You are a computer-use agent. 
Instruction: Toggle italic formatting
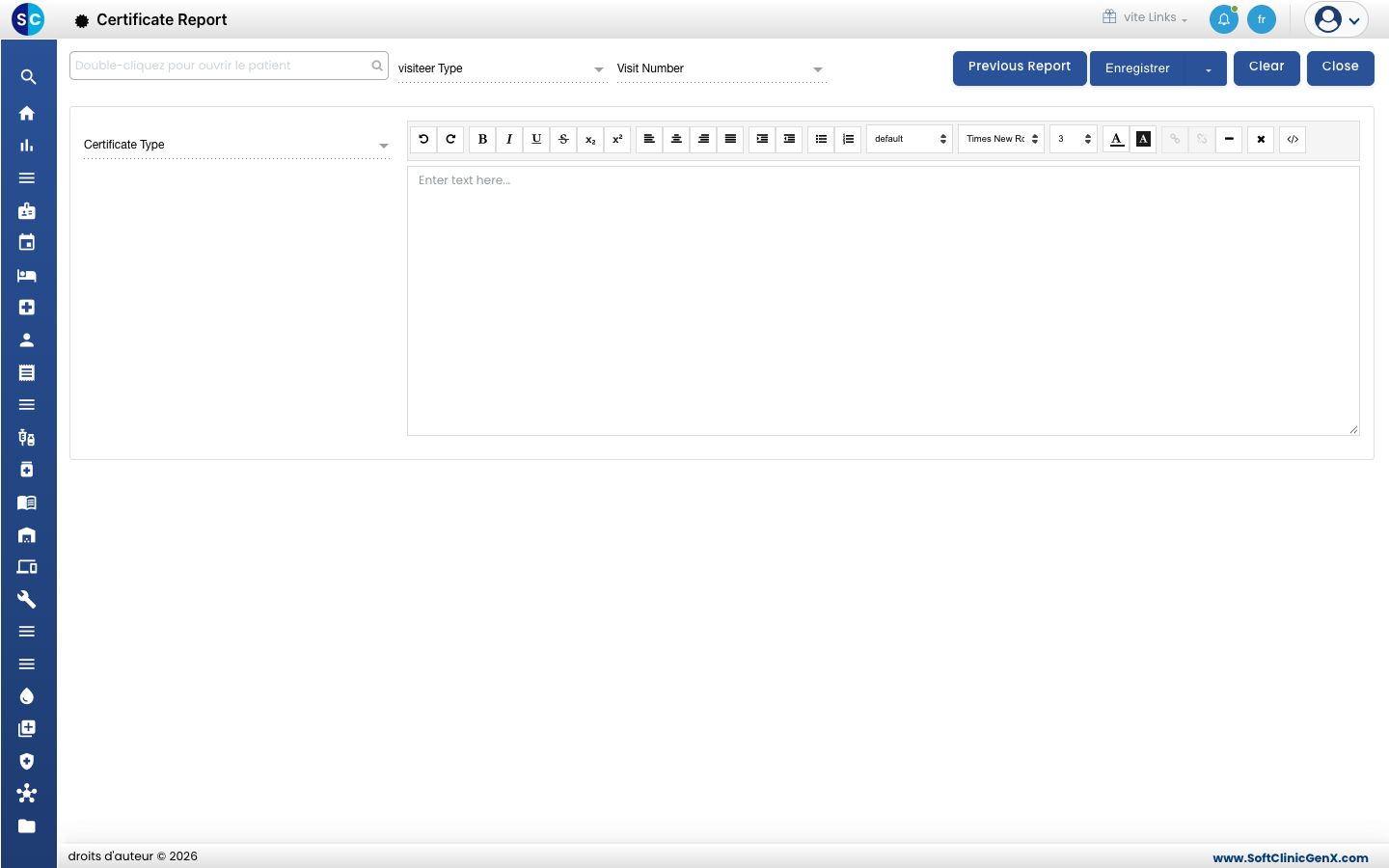coord(509,139)
